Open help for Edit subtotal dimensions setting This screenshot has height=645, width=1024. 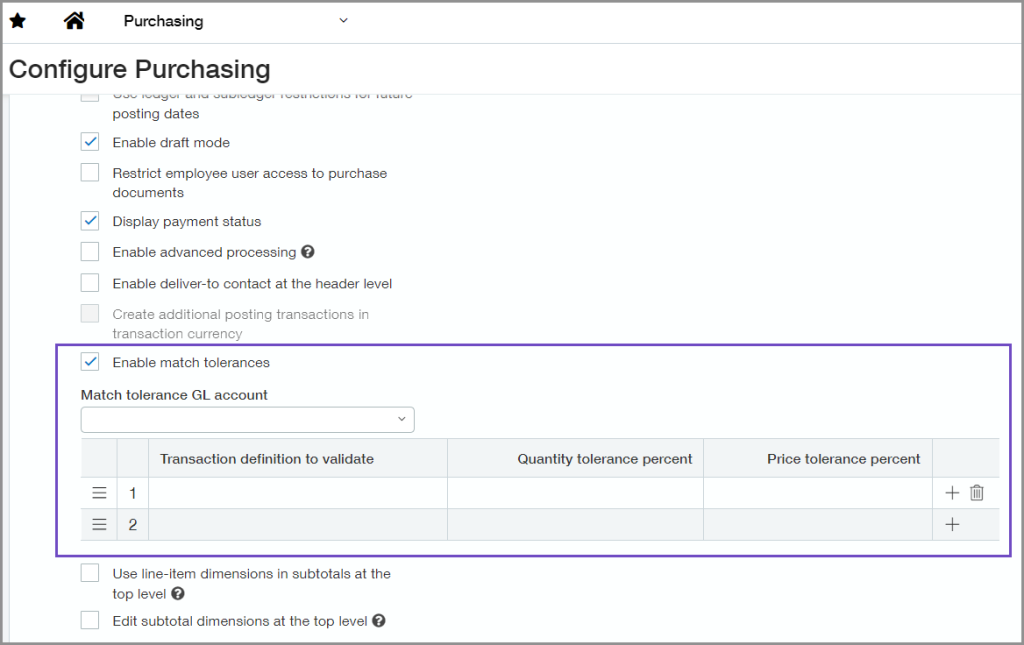click(378, 620)
